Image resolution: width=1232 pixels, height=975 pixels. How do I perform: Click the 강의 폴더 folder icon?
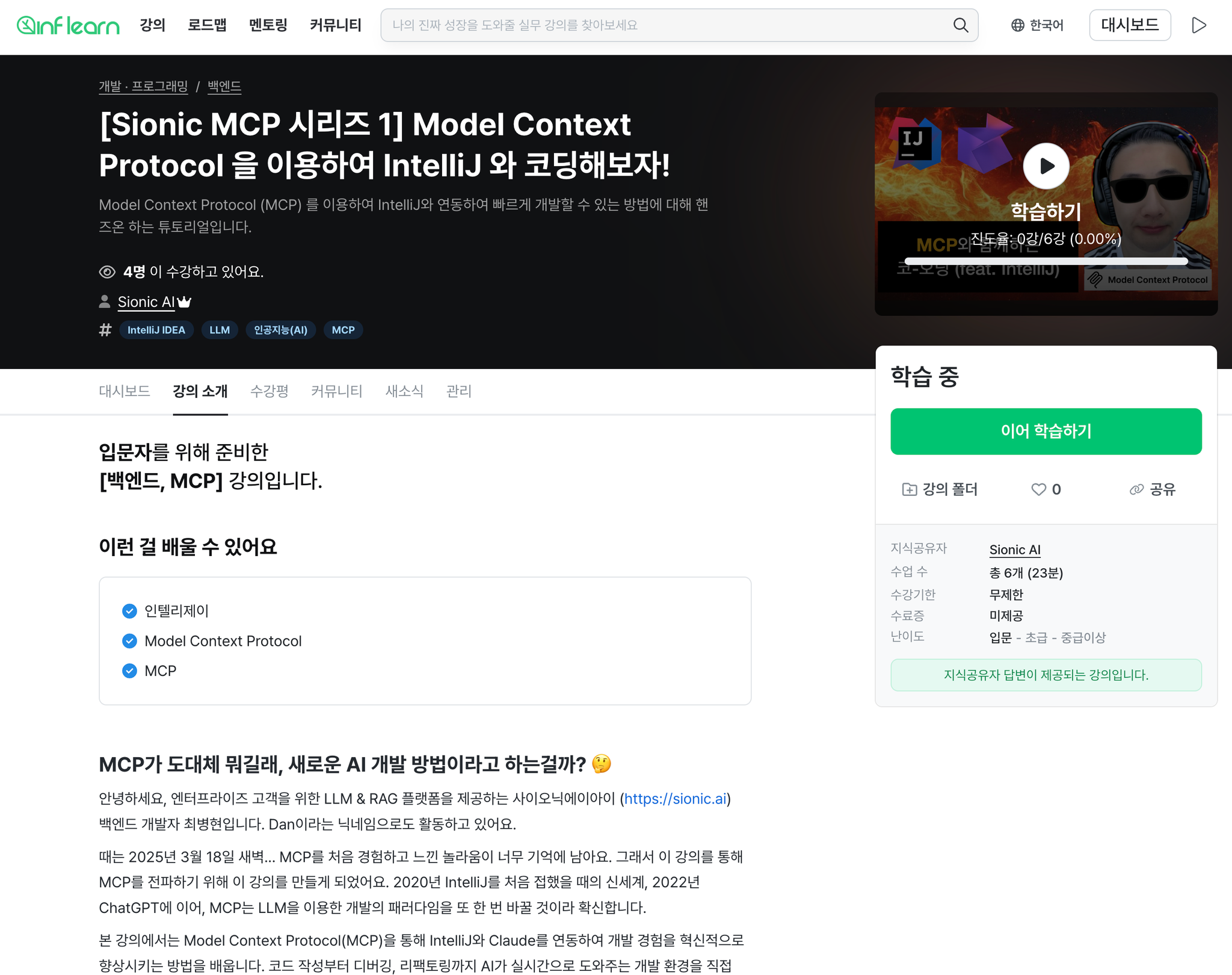click(x=910, y=489)
